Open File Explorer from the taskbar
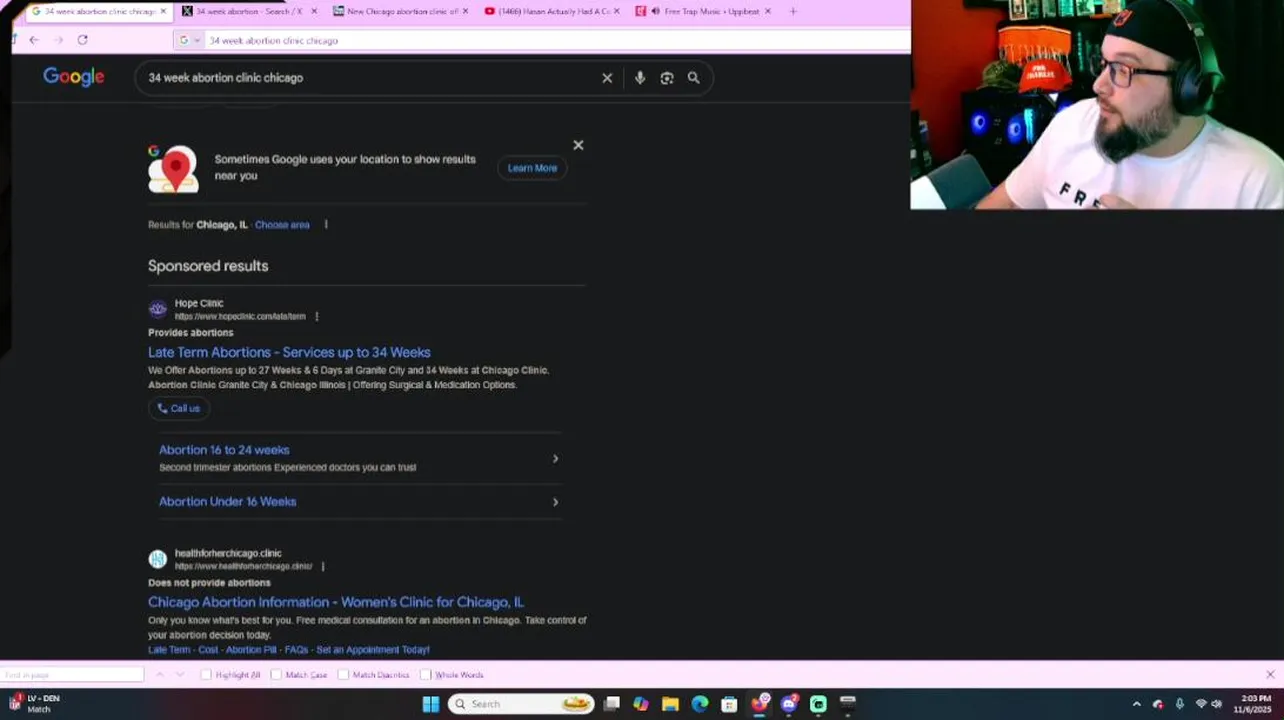The image size is (1284, 720). point(670,704)
